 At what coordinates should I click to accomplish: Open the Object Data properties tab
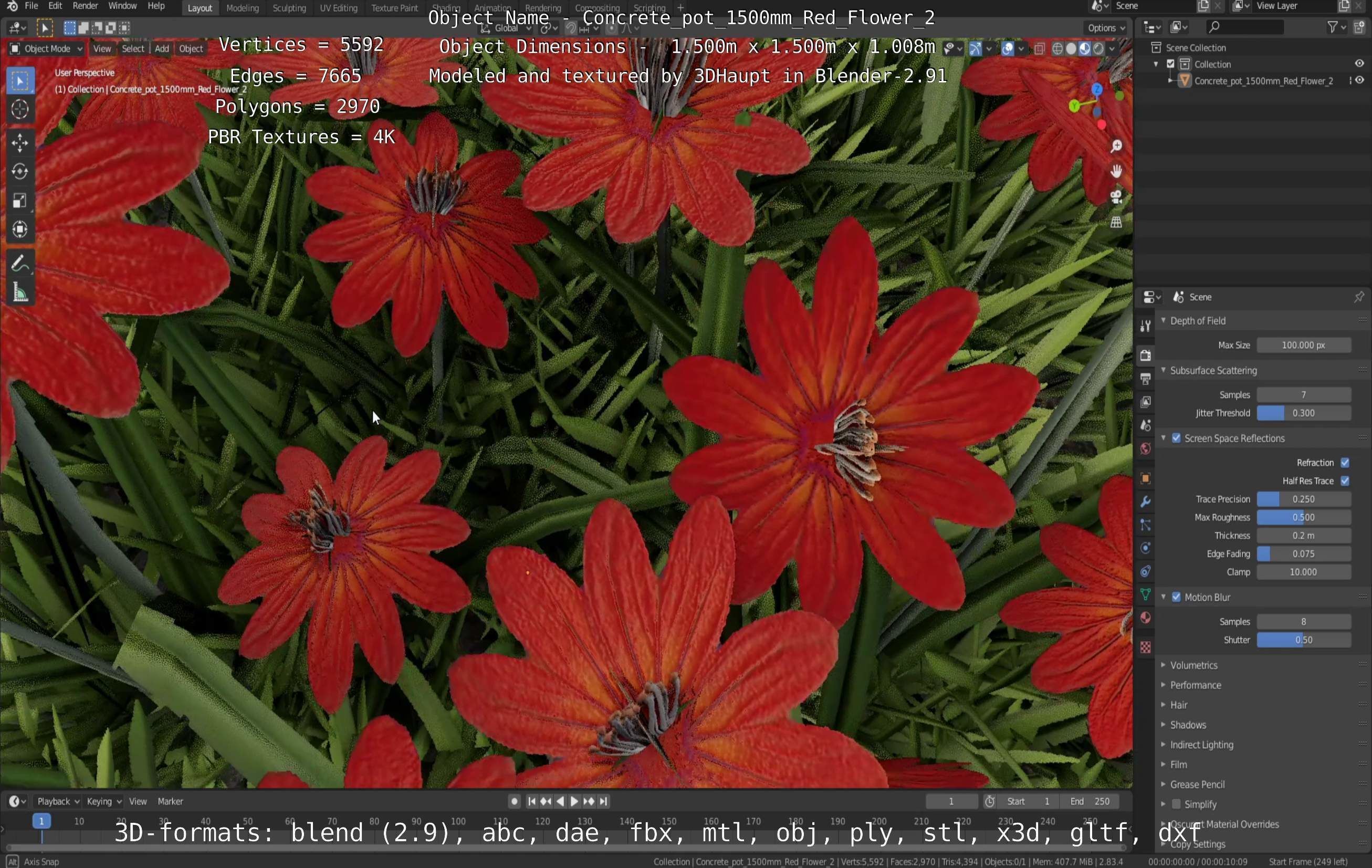pos(1145,594)
